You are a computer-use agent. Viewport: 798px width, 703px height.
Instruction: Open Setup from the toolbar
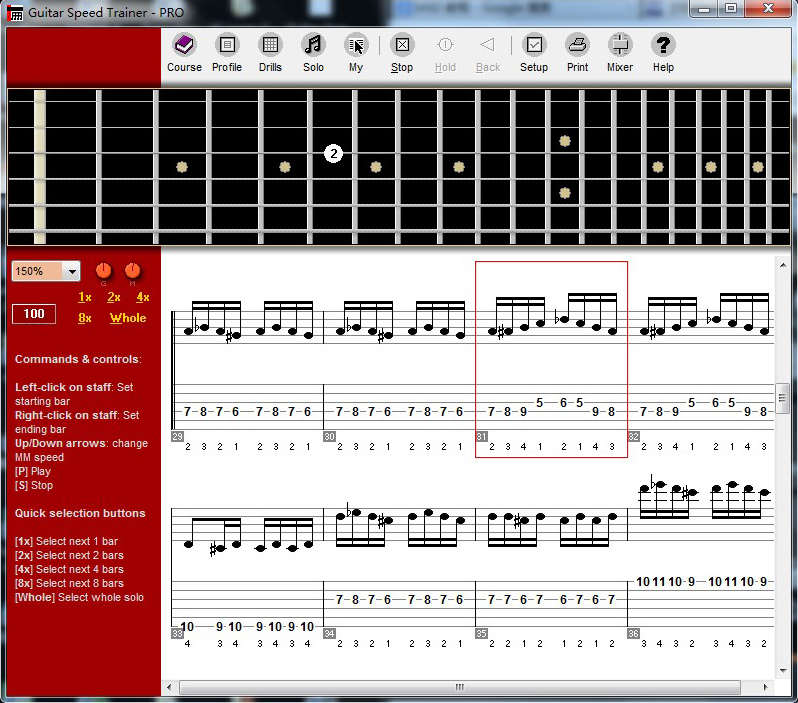click(534, 53)
